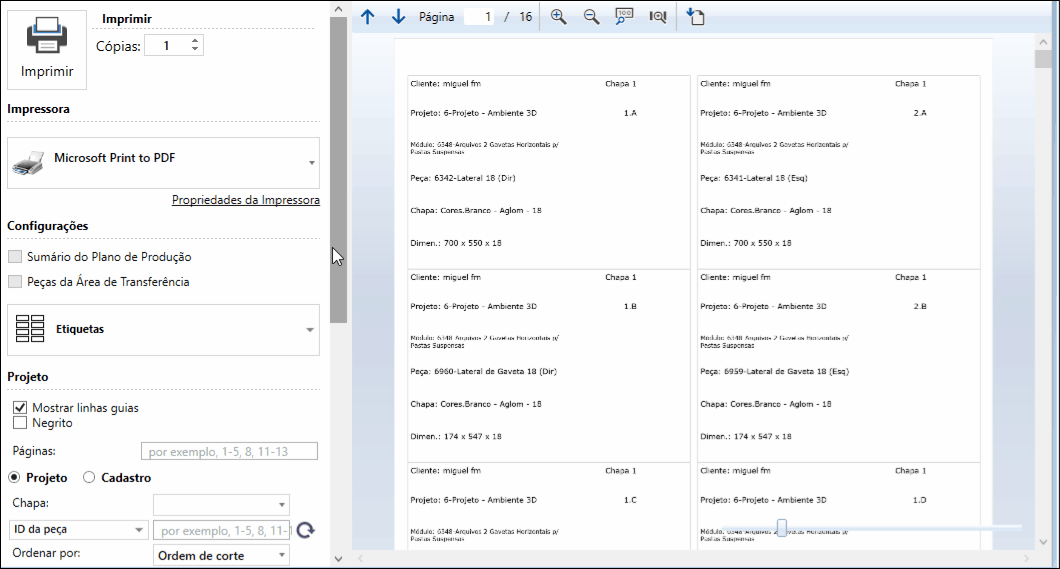Select the Projeto radio button

14,478
